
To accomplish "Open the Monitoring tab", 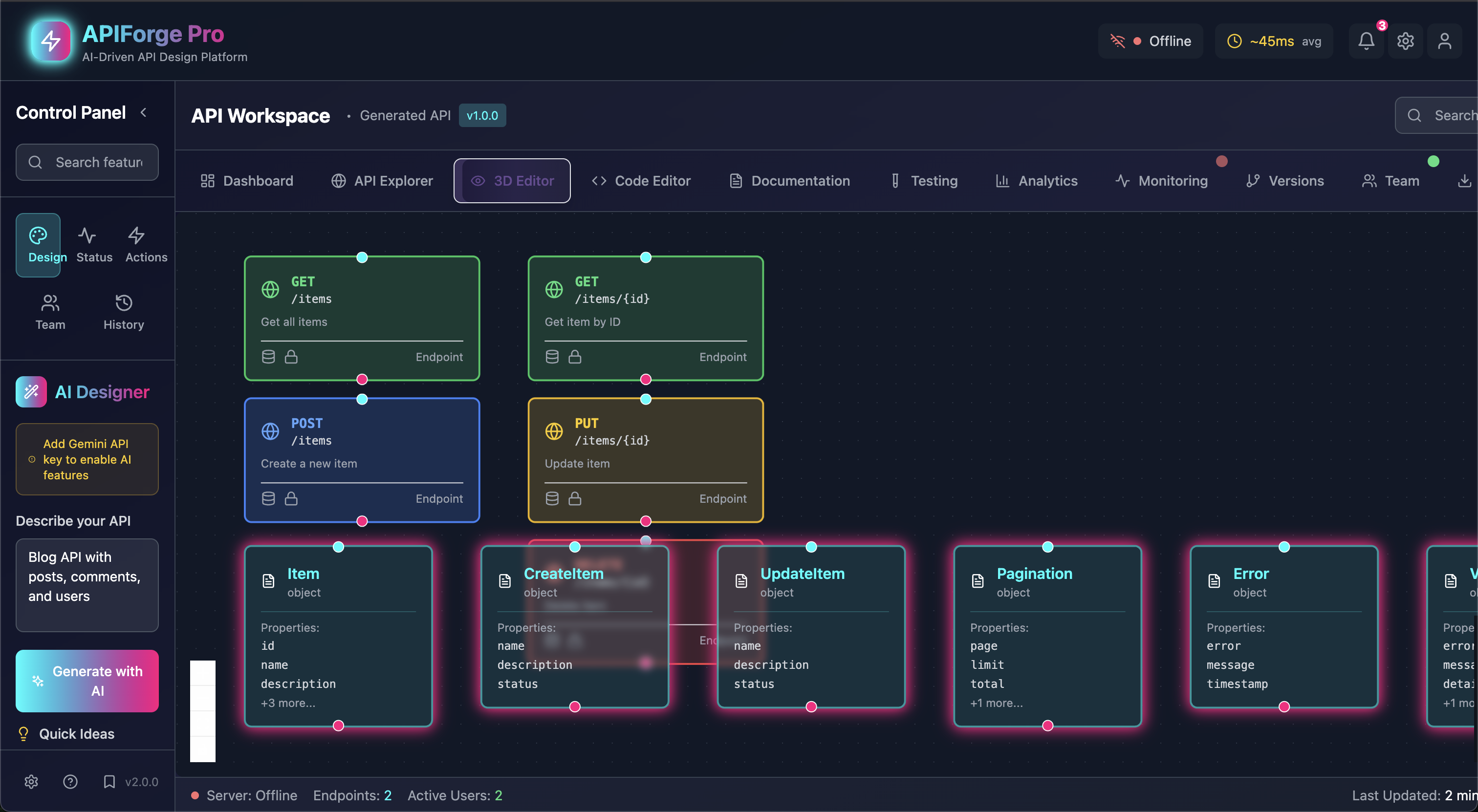I will point(1161,181).
